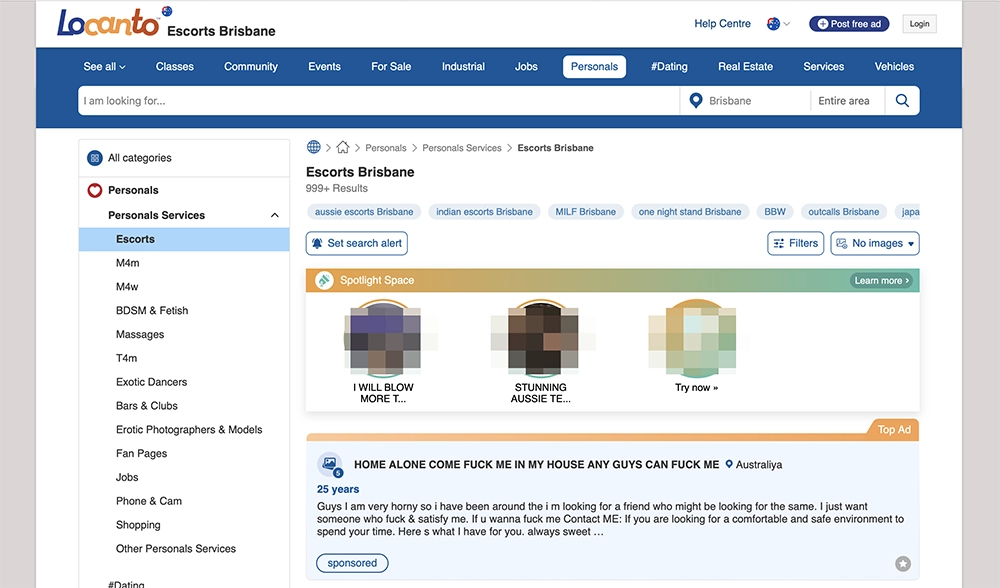Open the Help Centre link
The image size is (1000, 588).
723,24
